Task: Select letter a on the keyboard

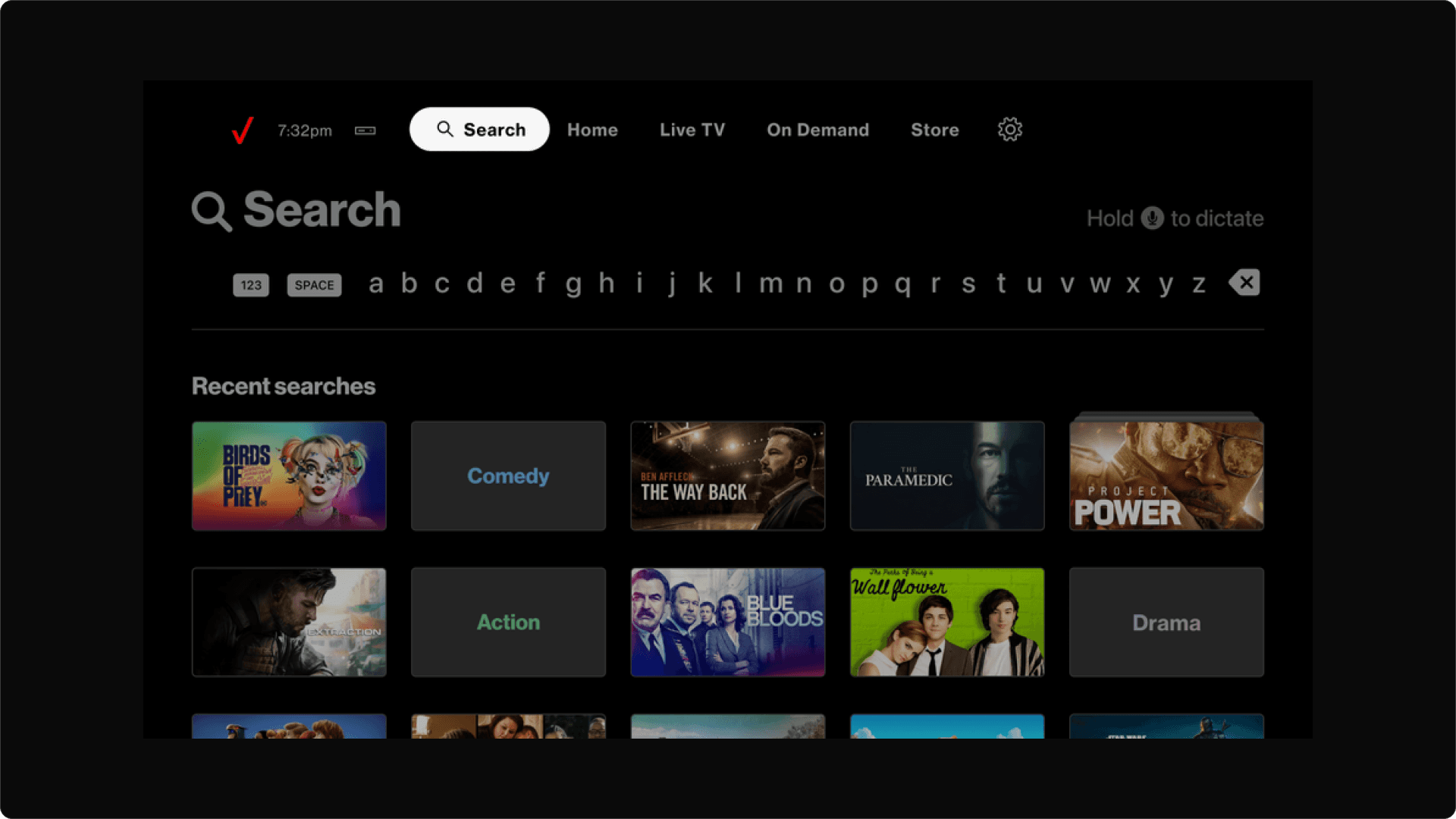Action: [375, 284]
